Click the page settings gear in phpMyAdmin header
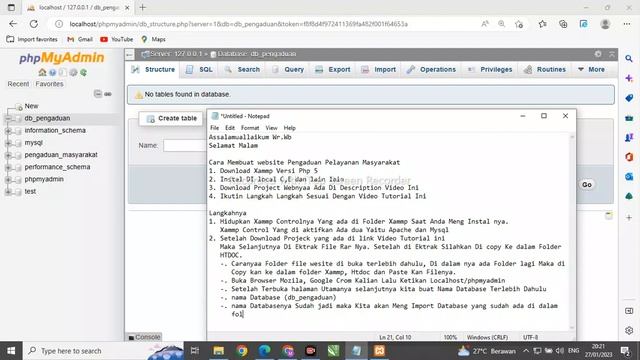 pyautogui.click(x=598, y=54)
